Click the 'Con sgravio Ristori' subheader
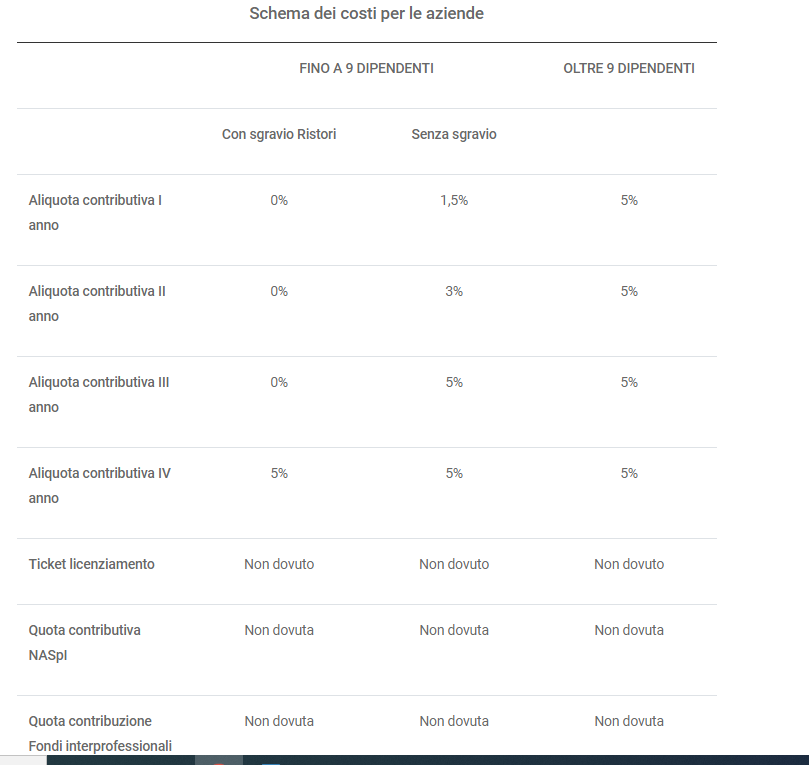The width and height of the screenshot is (809, 765). (279, 134)
